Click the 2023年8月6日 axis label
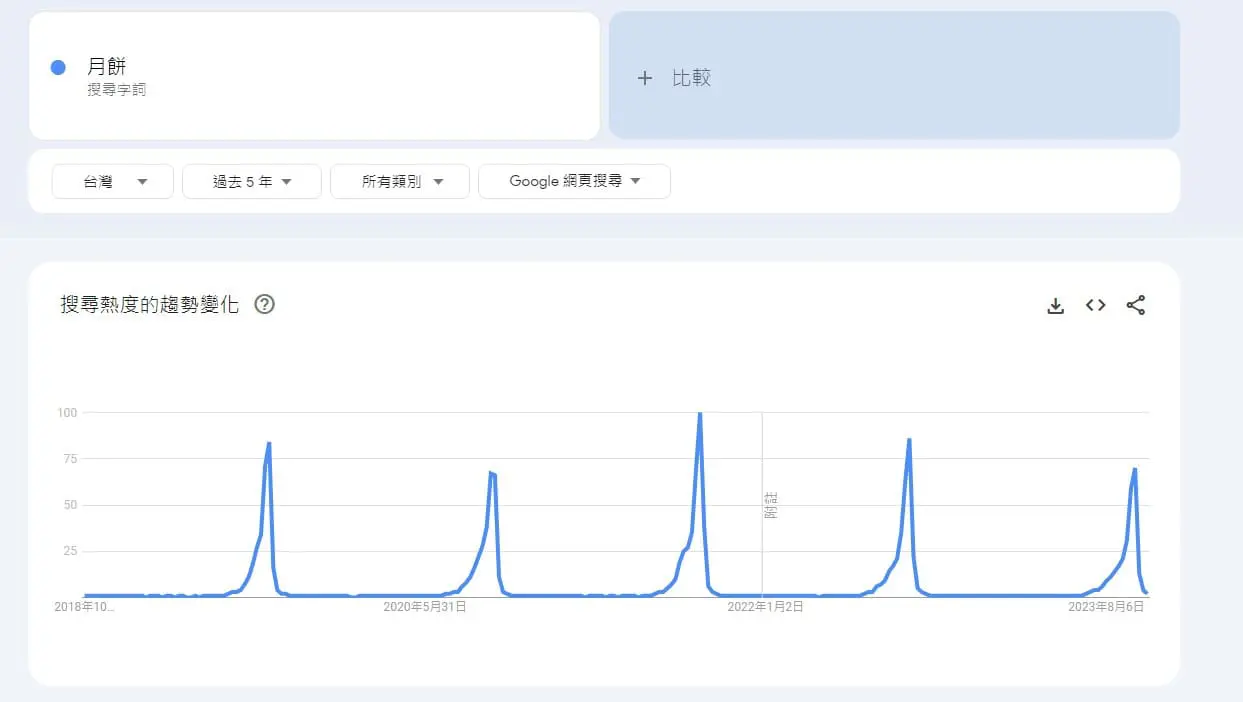 click(x=1106, y=606)
